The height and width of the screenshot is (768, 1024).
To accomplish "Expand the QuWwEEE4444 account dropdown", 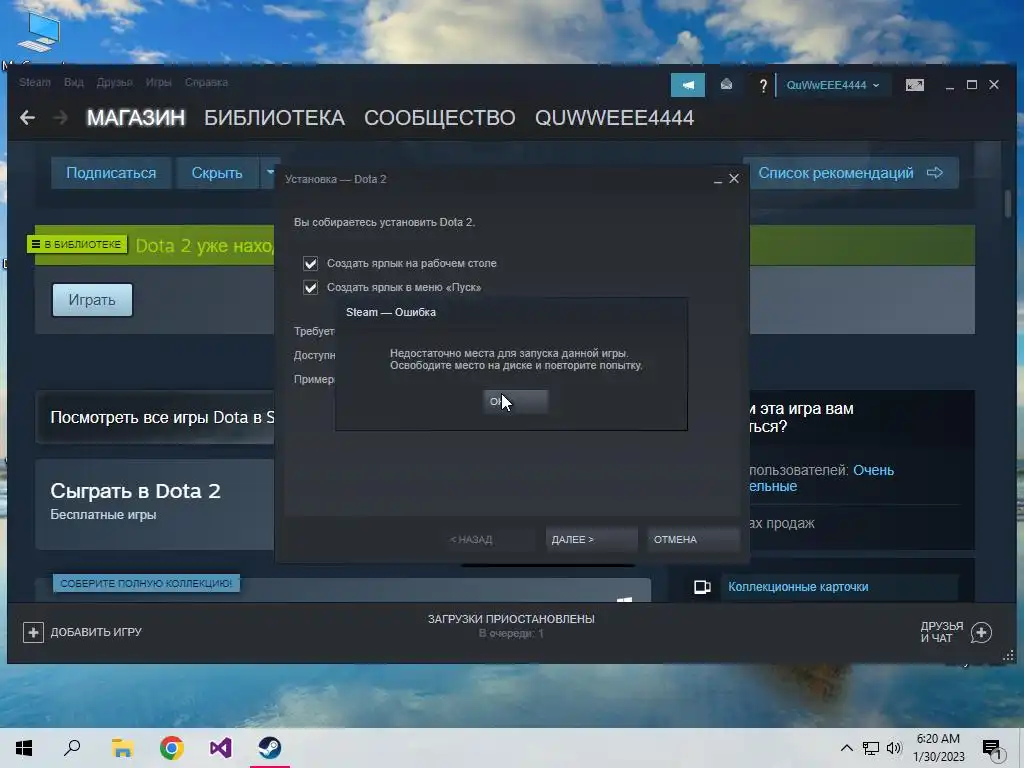I will 832,86.
